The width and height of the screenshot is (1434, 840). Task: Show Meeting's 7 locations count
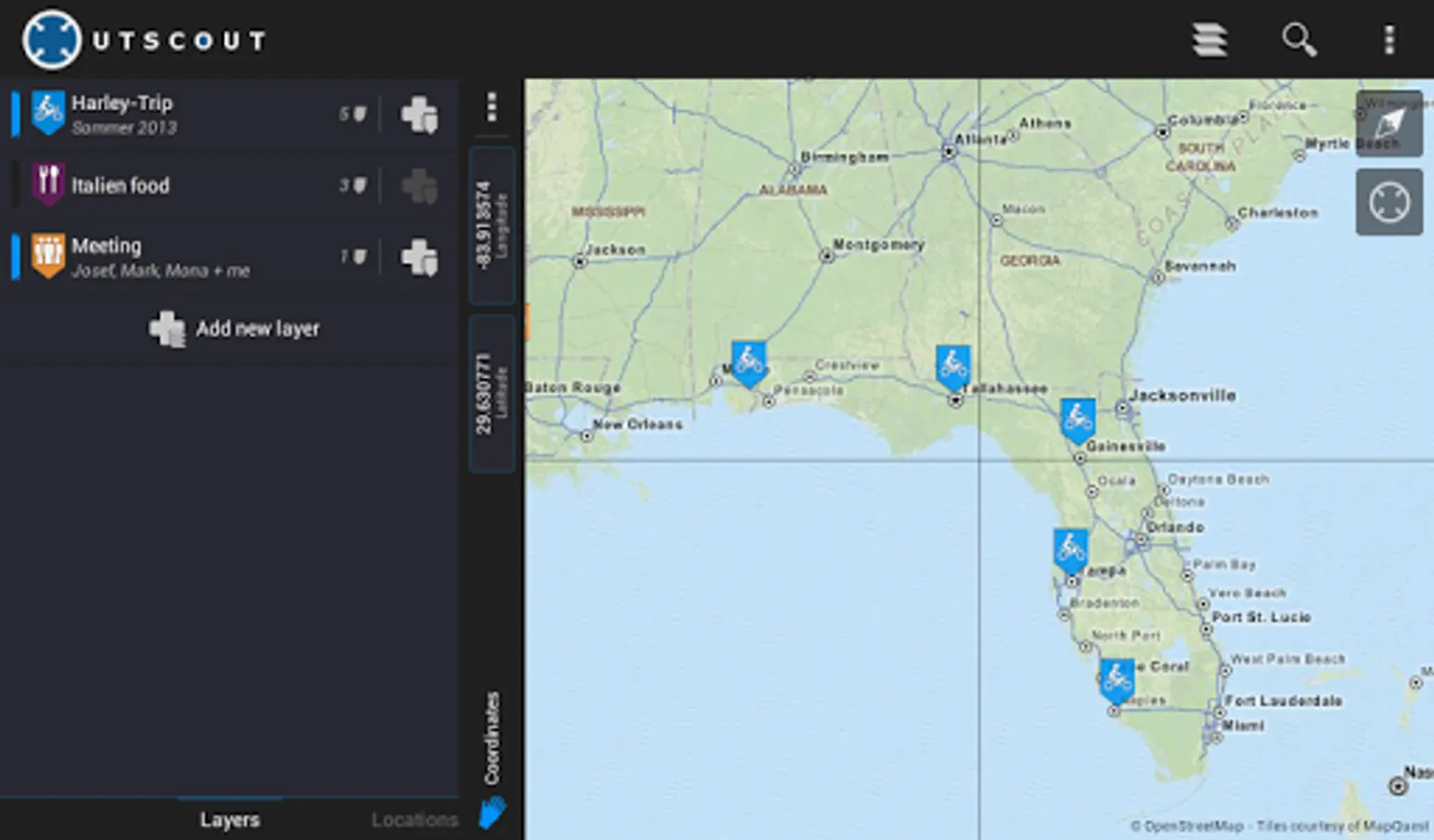[x=352, y=256]
